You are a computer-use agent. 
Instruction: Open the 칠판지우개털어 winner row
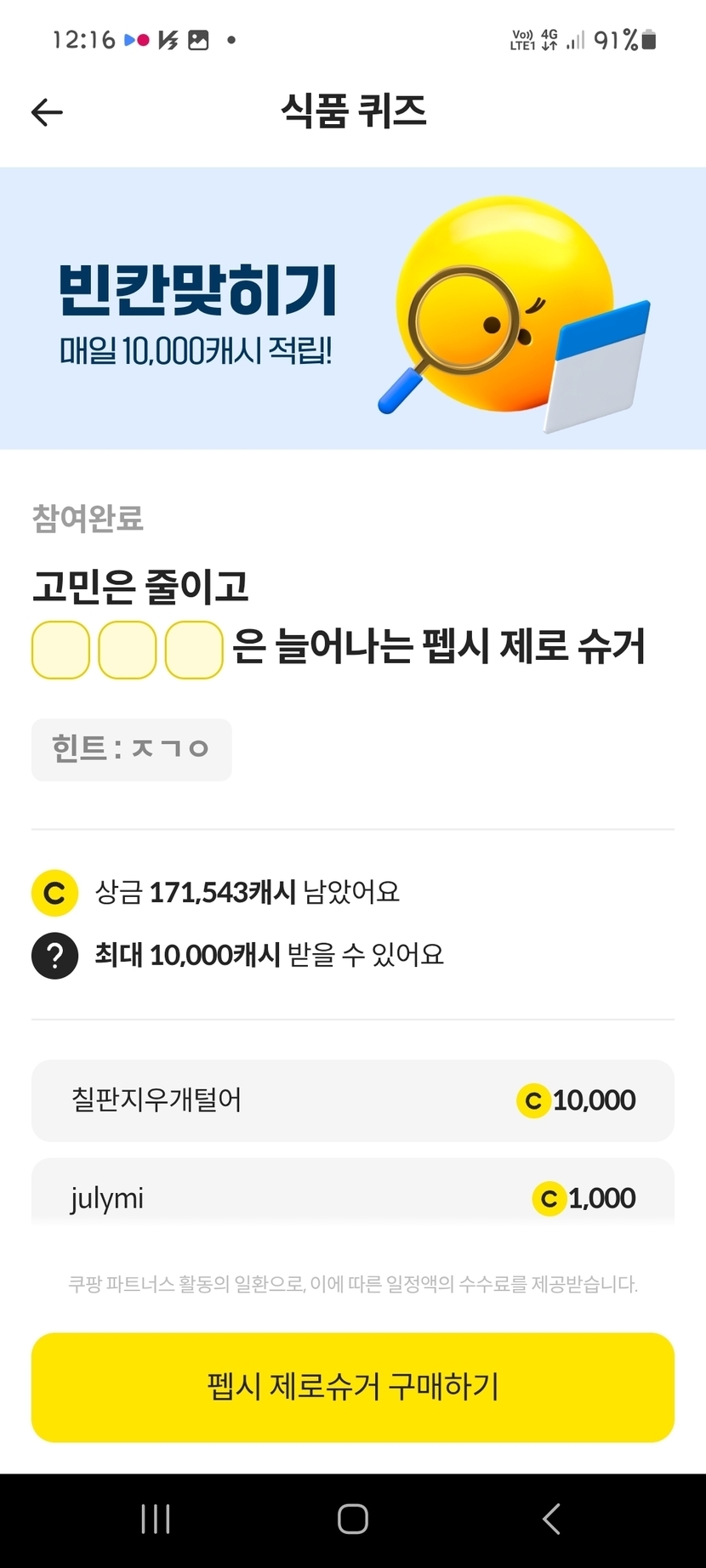click(x=353, y=1101)
